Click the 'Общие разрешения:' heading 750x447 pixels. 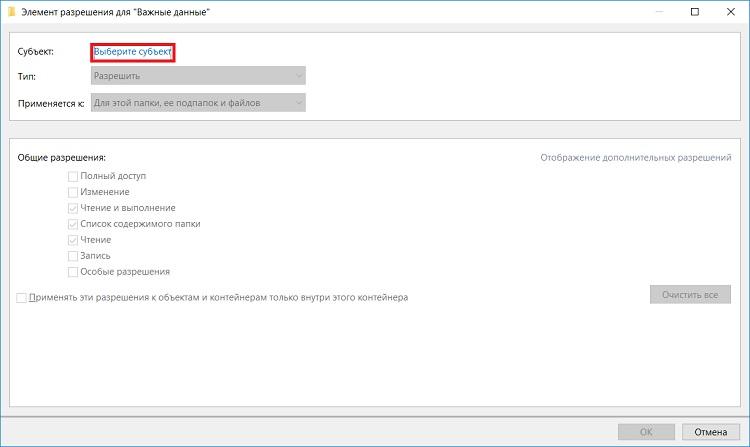click(62, 157)
